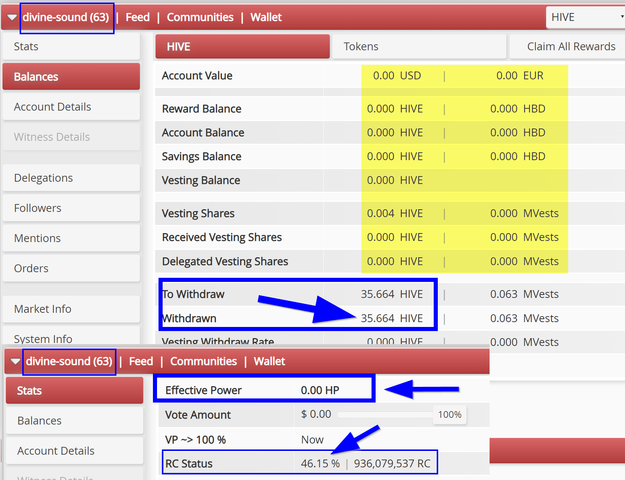Click the To Withdraw 0.063 MVests value

pos(524,294)
